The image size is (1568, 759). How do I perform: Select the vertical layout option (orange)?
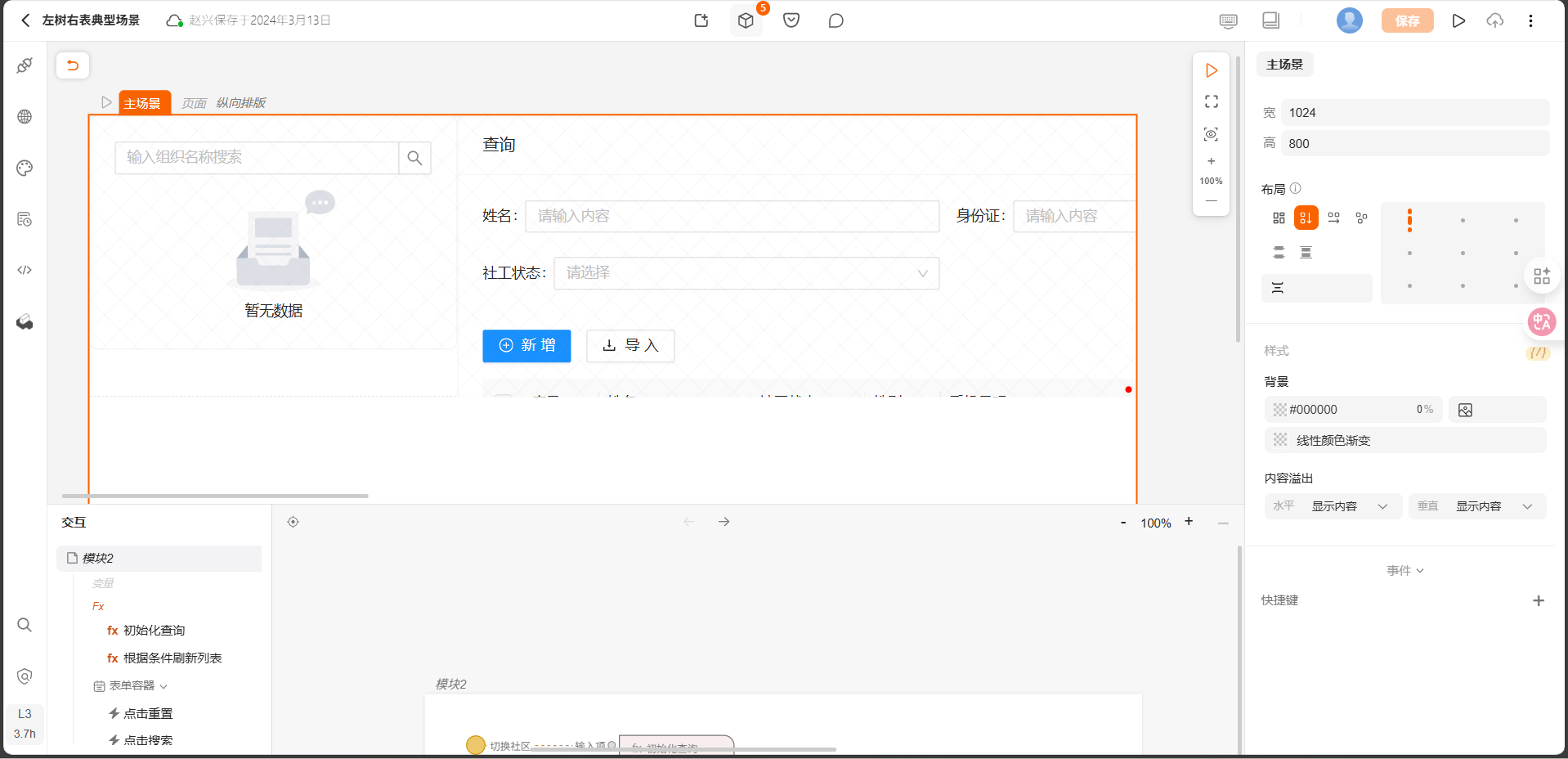1306,218
